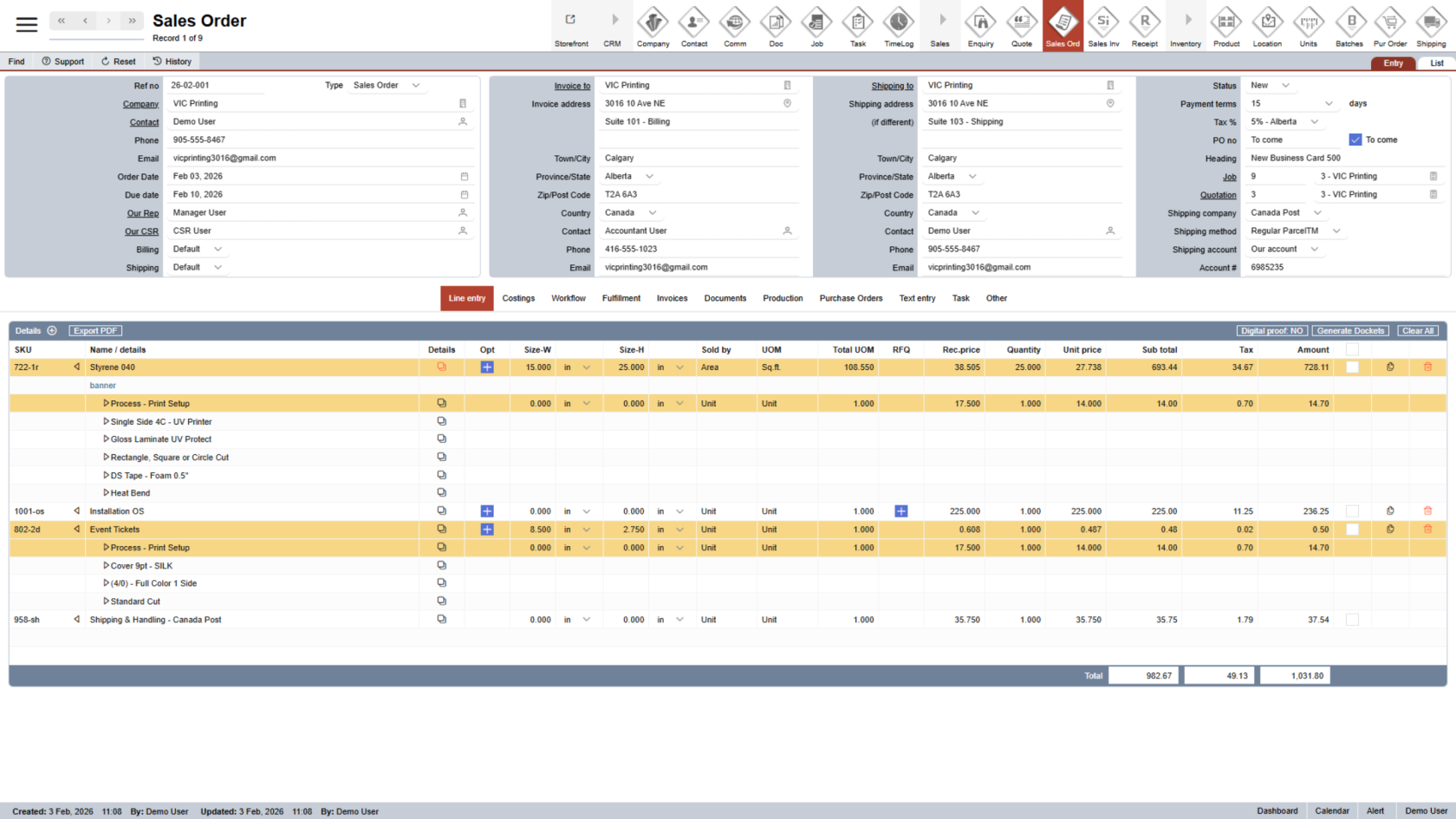Click the Export PDF button
The width and height of the screenshot is (1456, 819).
click(95, 331)
